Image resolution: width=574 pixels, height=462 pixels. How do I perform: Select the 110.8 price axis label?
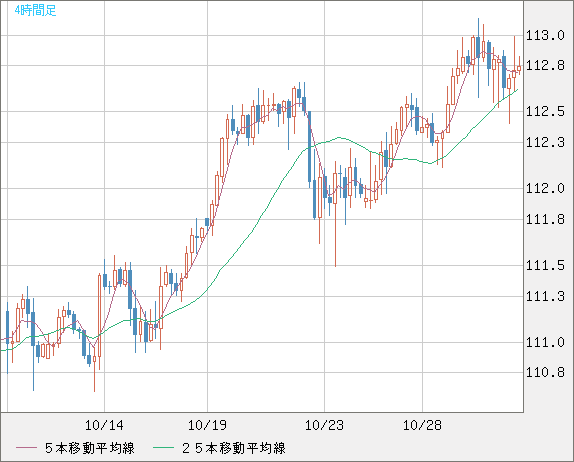[545, 372]
